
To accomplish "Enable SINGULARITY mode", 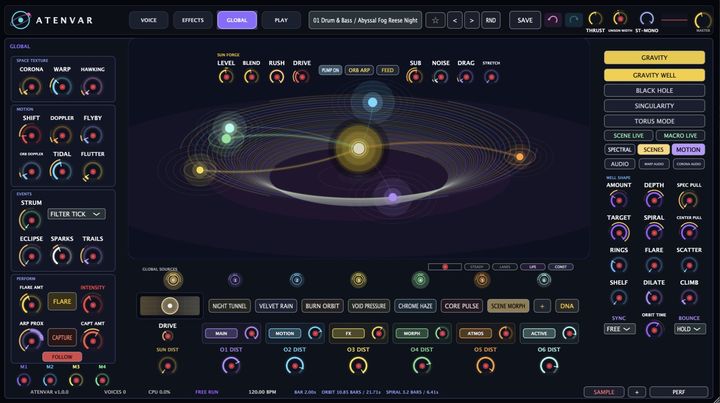I will [x=654, y=106].
